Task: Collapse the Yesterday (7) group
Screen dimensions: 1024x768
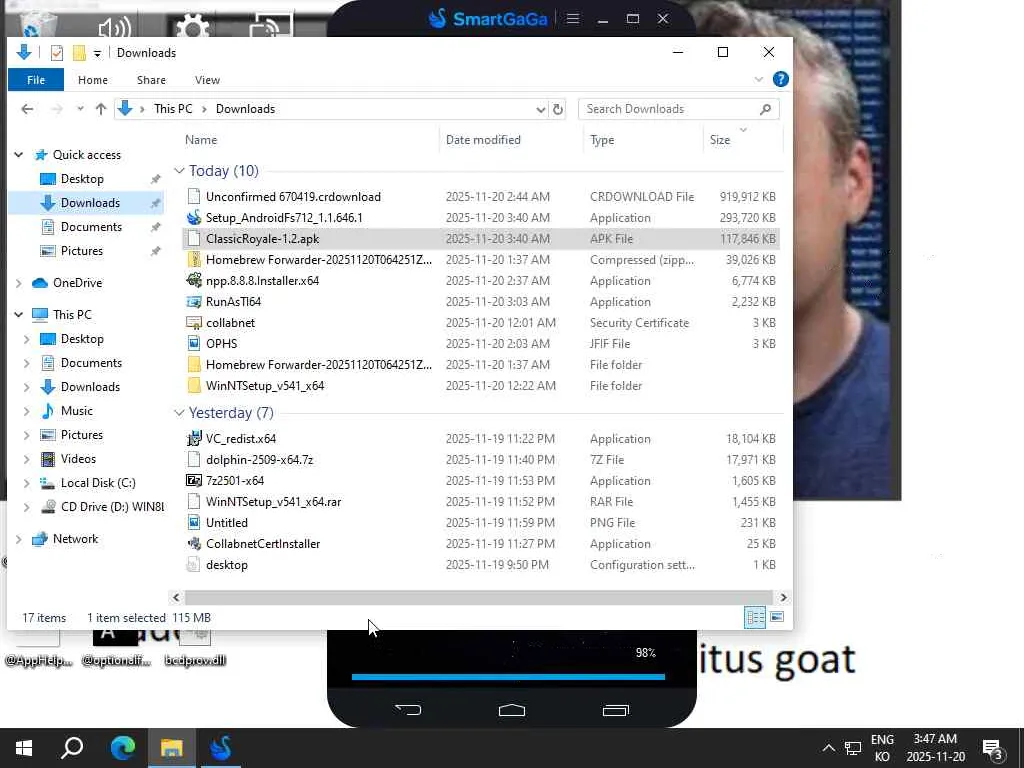Action: 179,413
